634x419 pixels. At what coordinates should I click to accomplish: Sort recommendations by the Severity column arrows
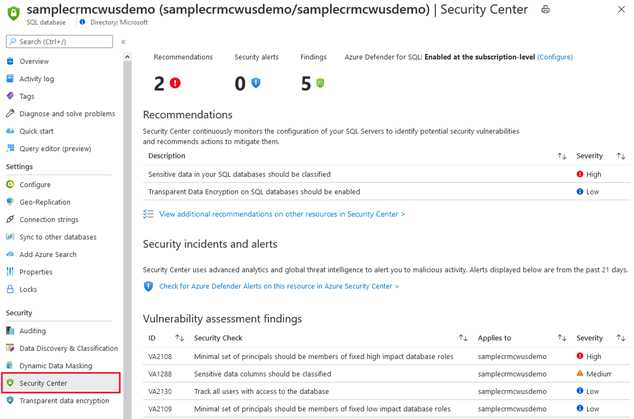pyautogui.click(x=621, y=156)
